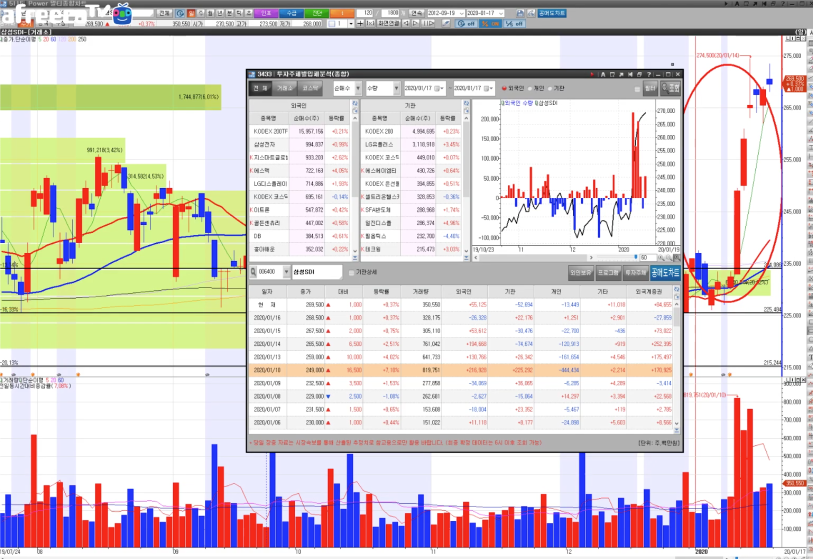The width and height of the screenshot is (813, 559).
Task: Select the 전체 tab in investor analysis window
Action: point(260,89)
